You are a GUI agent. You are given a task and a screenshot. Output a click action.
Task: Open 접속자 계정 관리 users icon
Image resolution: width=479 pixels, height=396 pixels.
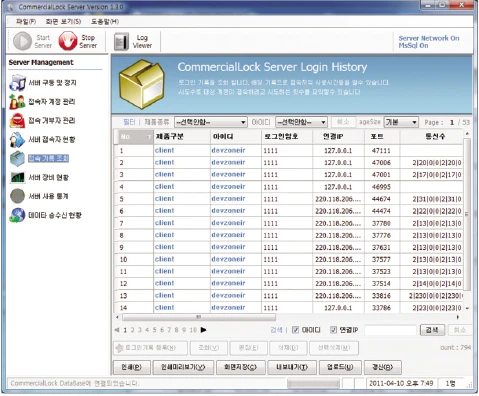pyautogui.click(x=17, y=102)
